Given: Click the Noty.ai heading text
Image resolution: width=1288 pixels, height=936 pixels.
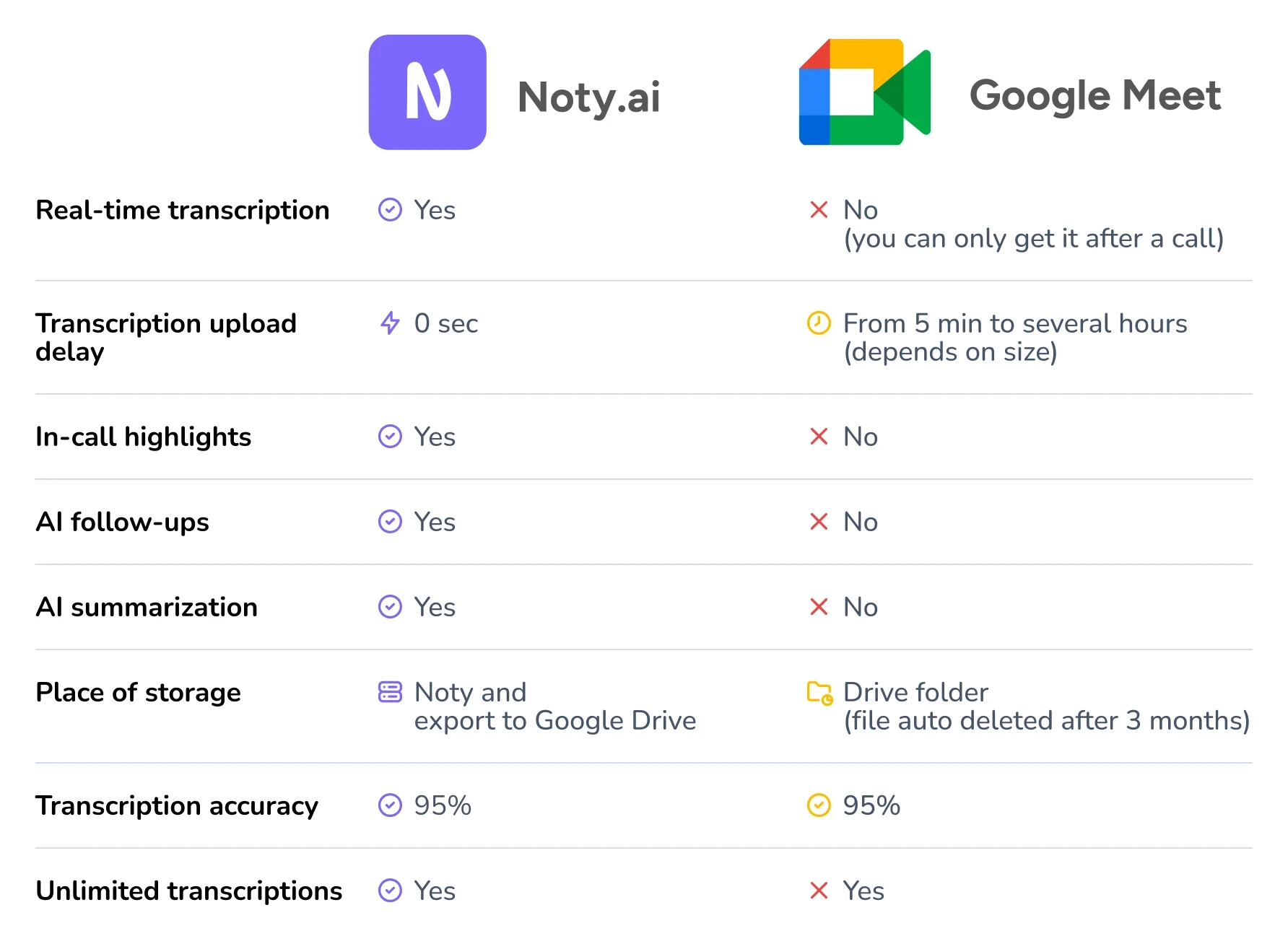Looking at the screenshot, I should 588,97.
